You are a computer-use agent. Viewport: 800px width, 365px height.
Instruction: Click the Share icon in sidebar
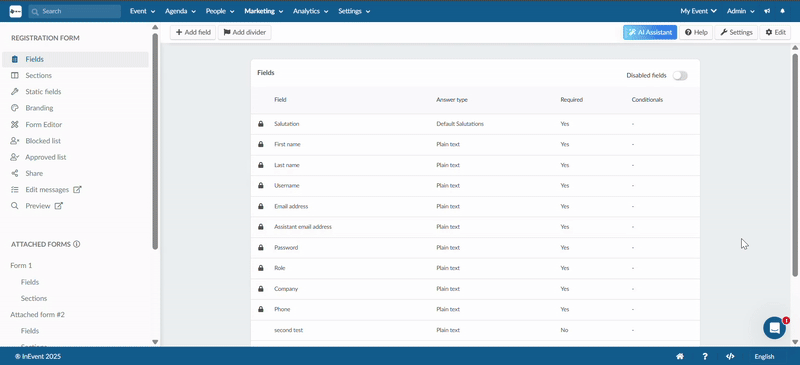click(15, 174)
